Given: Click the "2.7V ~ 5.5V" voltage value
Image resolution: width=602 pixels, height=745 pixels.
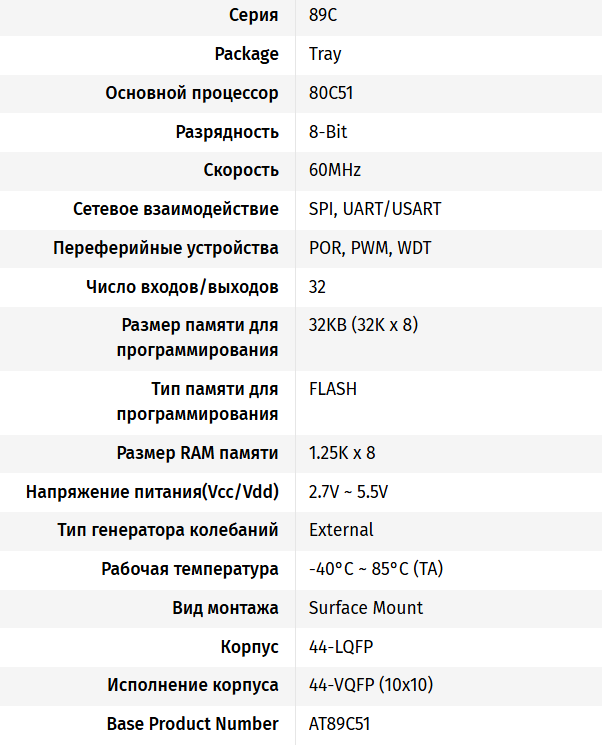Looking at the screenshot, I should [x=349, y=492].
